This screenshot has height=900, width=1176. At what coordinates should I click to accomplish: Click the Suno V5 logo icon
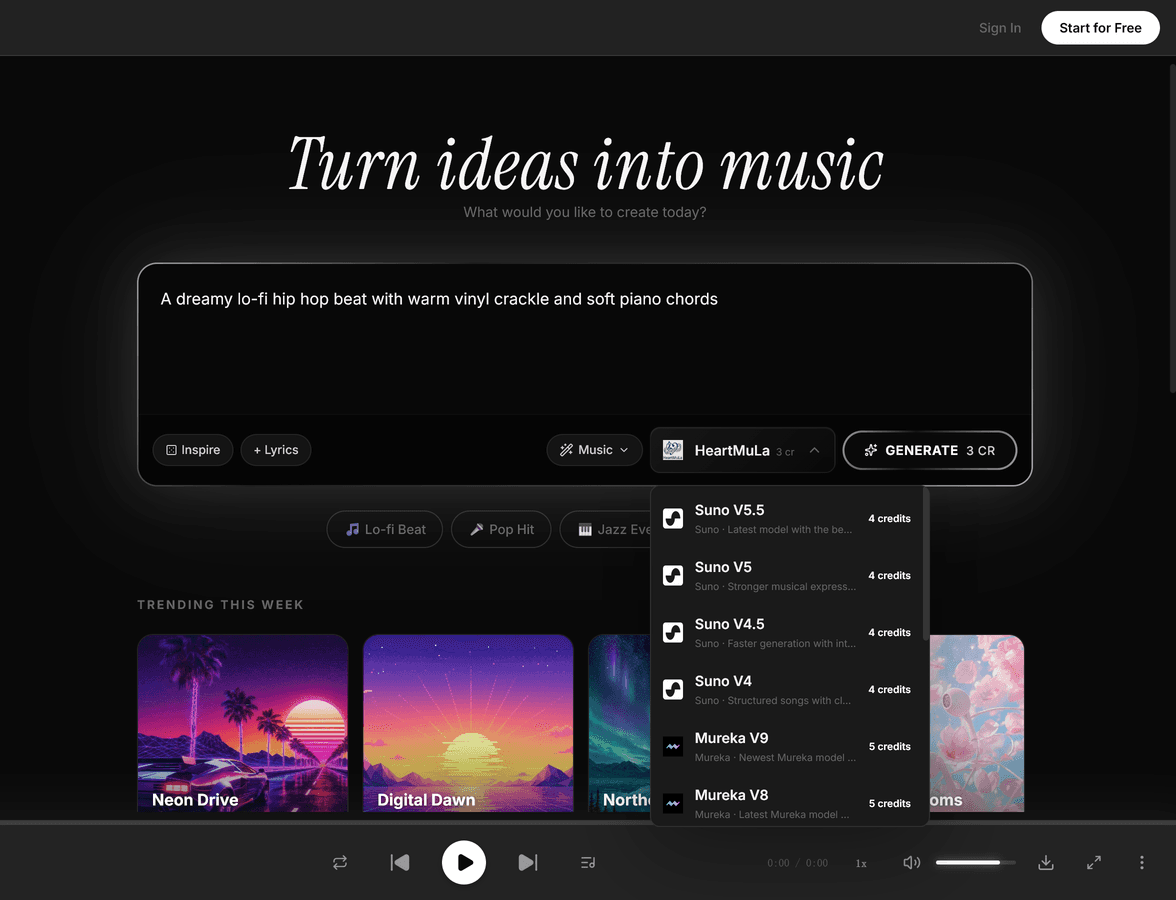(673, 575)
